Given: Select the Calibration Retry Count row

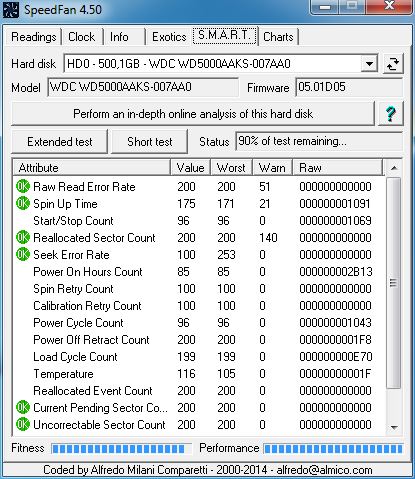Looking at the screenshot, I should coord(199,305).
